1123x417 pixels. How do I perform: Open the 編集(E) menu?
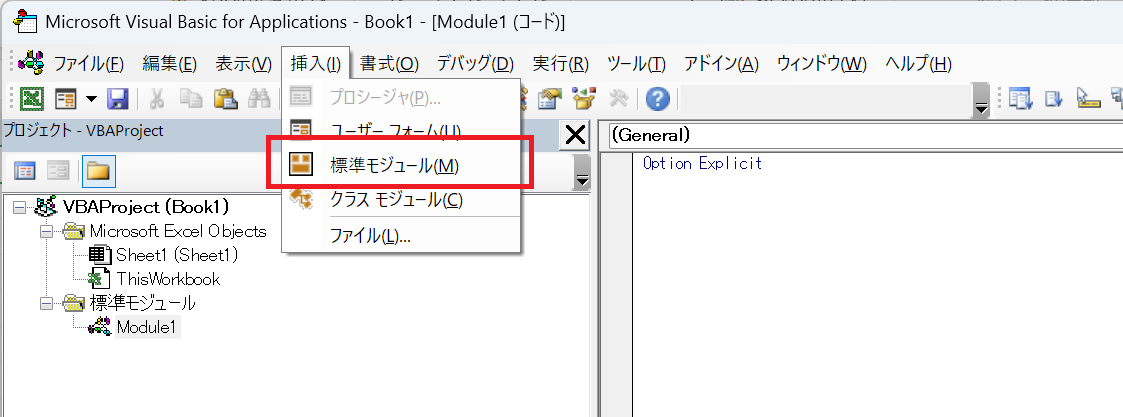coord(170,63)
